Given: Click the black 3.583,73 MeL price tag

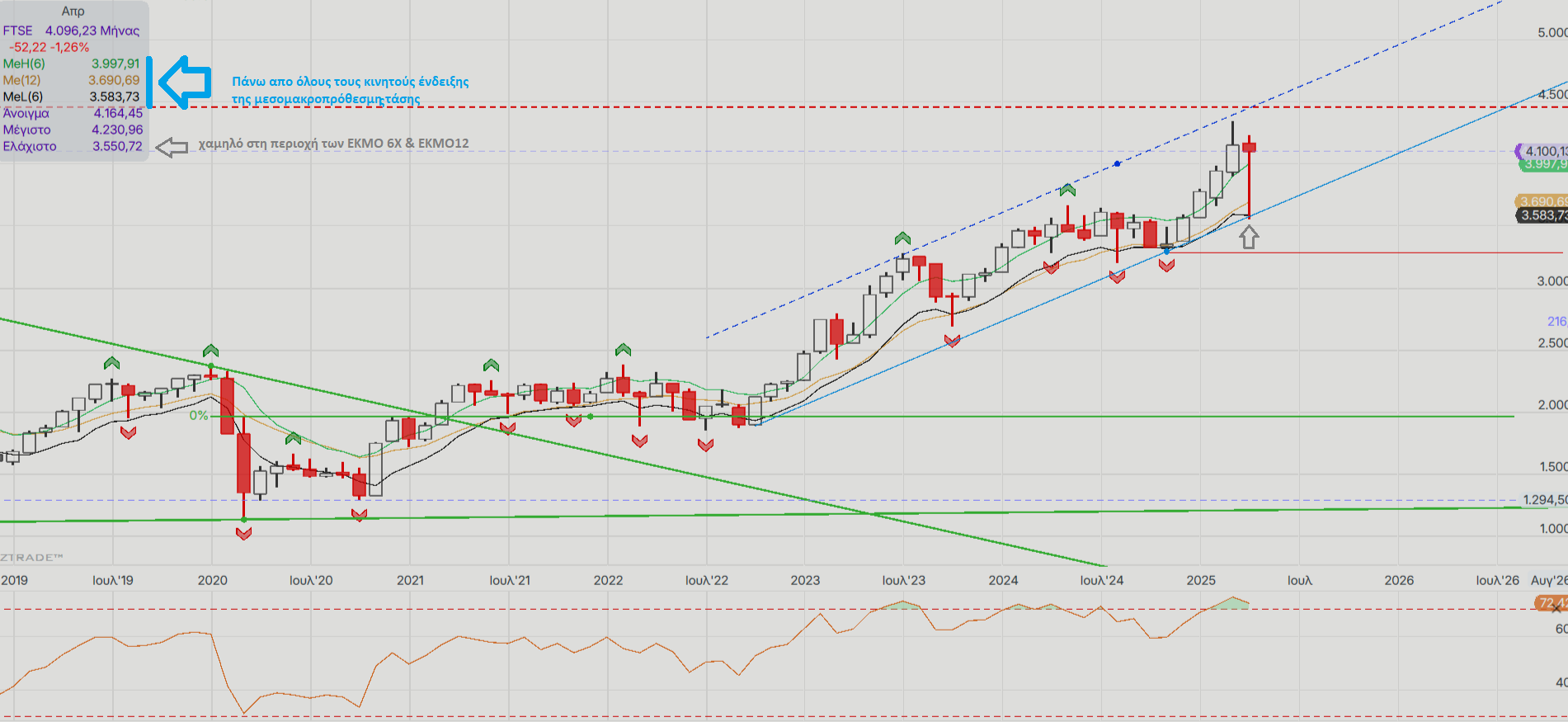Looking at the screenshot, I should [1542, 215].
